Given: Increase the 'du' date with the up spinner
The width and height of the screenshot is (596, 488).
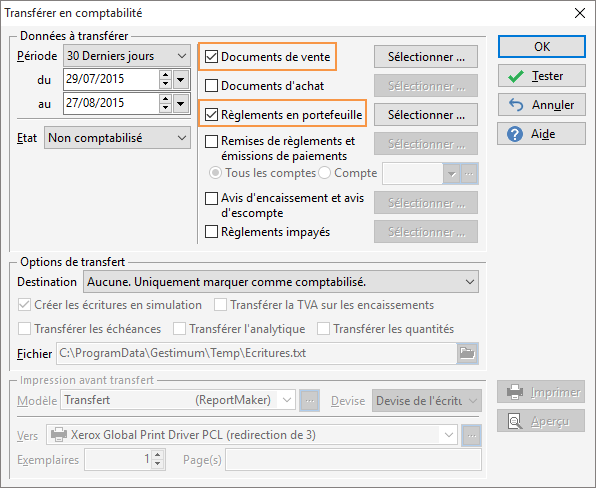Looking at the screenshot, I should click(165, 74).
